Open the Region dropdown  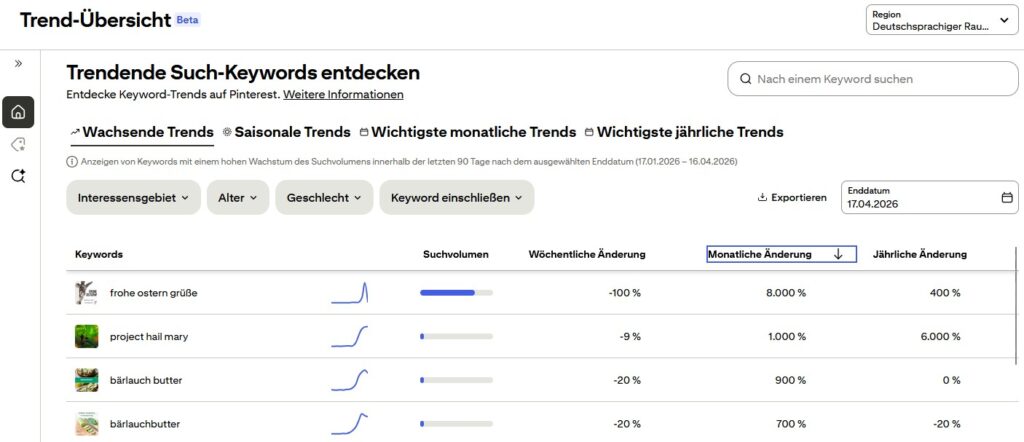click(x=942, y=22)
